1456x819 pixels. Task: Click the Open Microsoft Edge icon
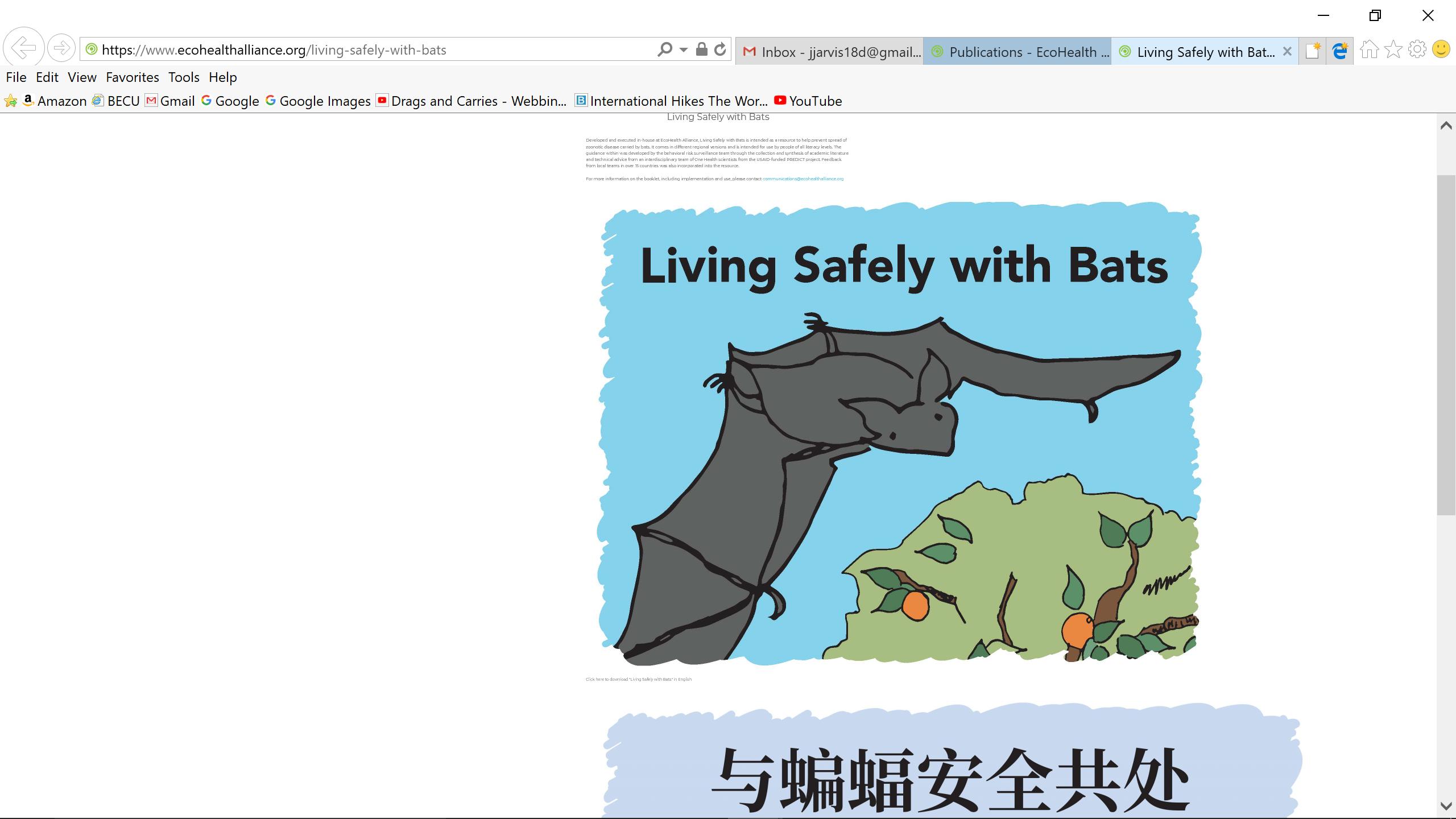click(1340, 51)
